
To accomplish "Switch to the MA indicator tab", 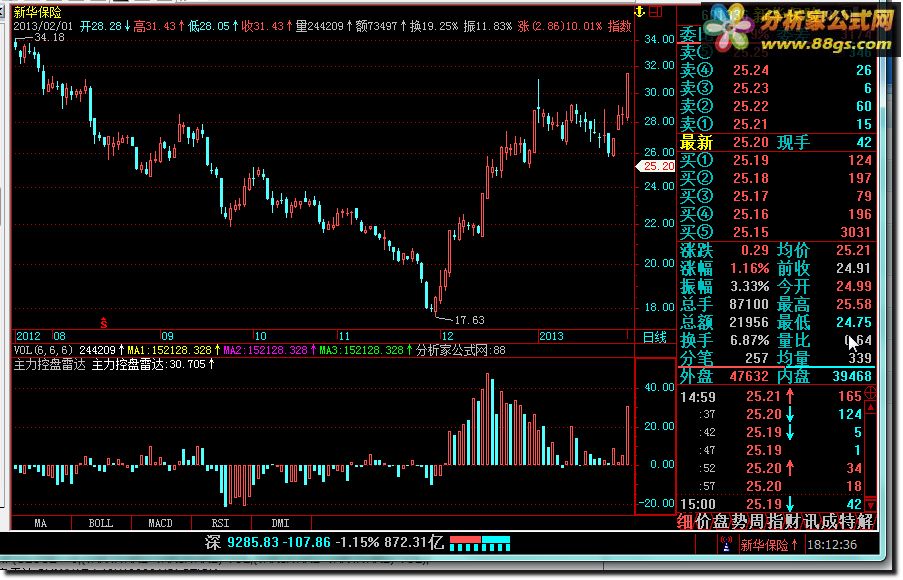I will 40,523.
